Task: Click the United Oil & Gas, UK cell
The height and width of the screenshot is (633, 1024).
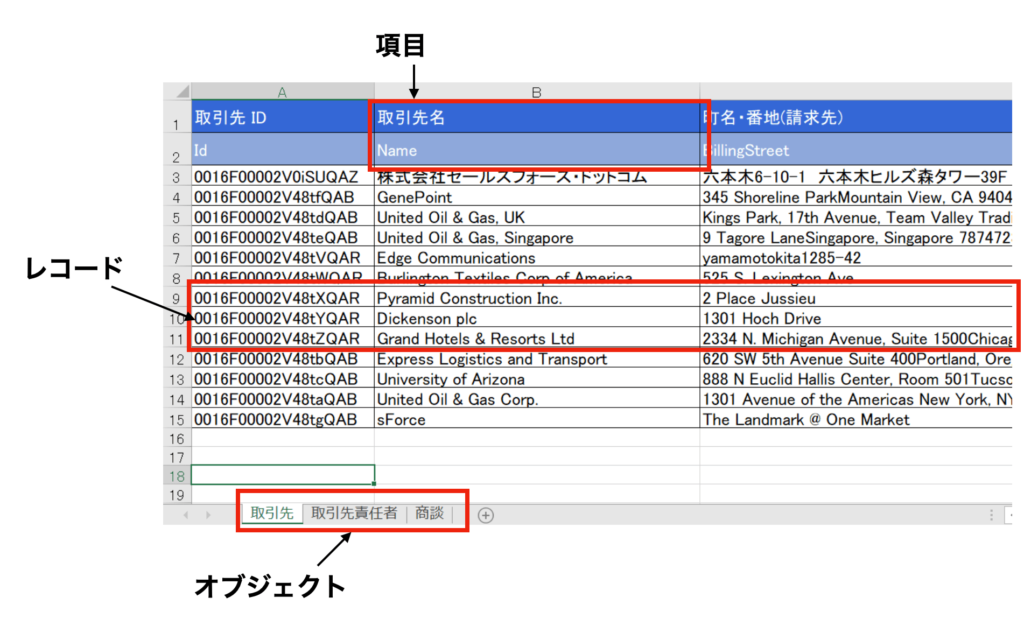Action: pyautogui.click(x=537, y=217)
